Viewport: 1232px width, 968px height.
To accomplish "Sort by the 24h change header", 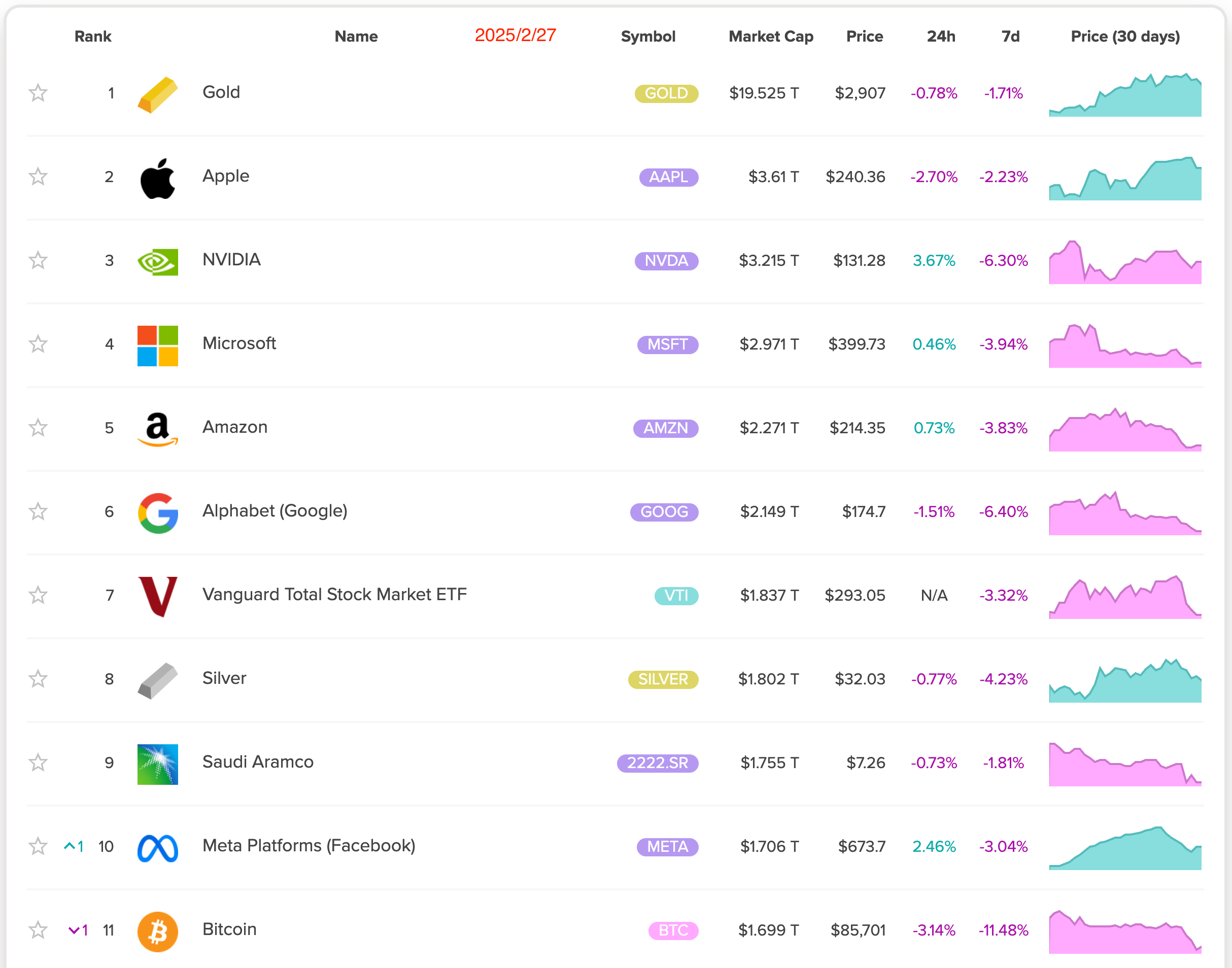I will tap(941, 36).
